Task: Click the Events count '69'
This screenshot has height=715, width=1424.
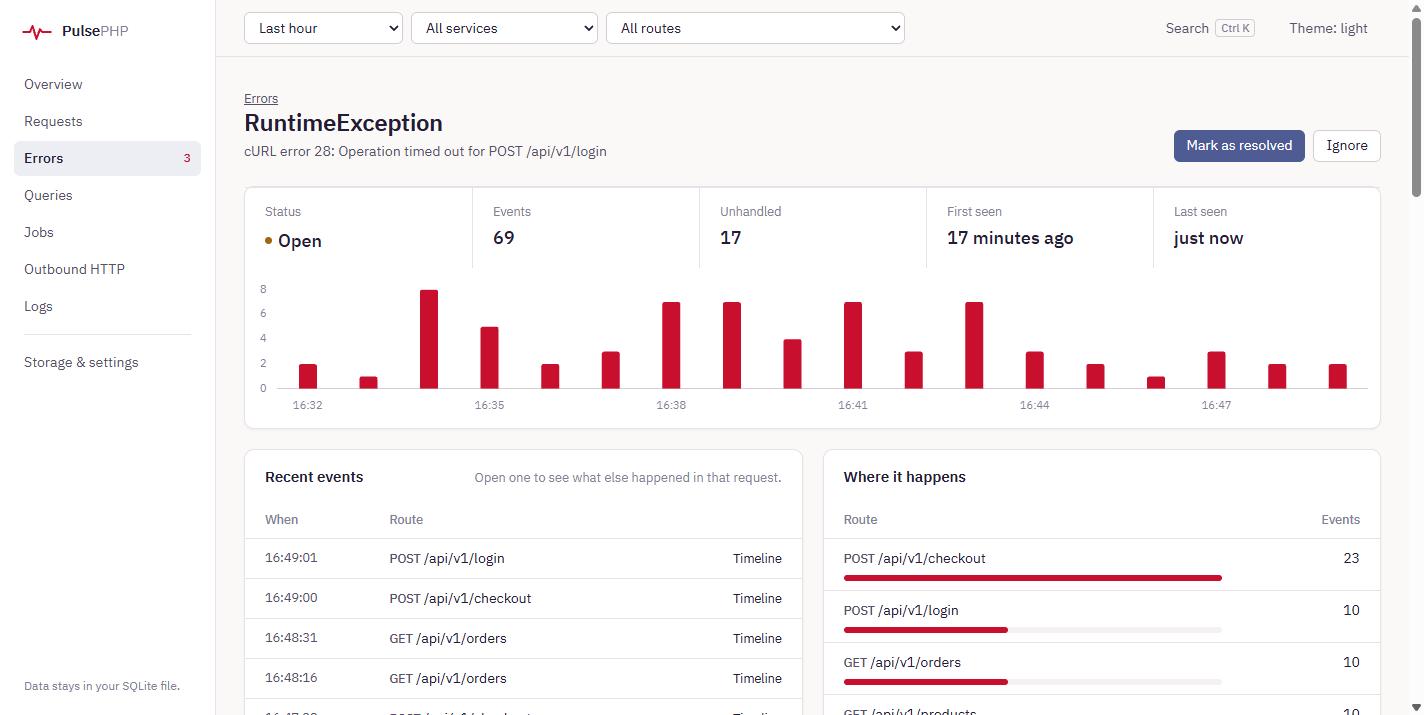Action: (x=504, y=238)
